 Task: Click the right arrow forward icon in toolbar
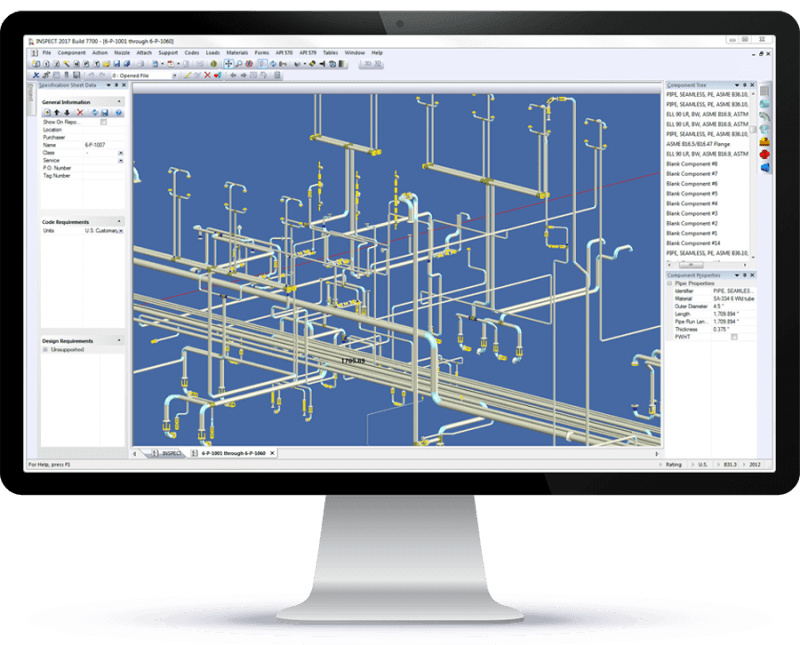[243, 75]
